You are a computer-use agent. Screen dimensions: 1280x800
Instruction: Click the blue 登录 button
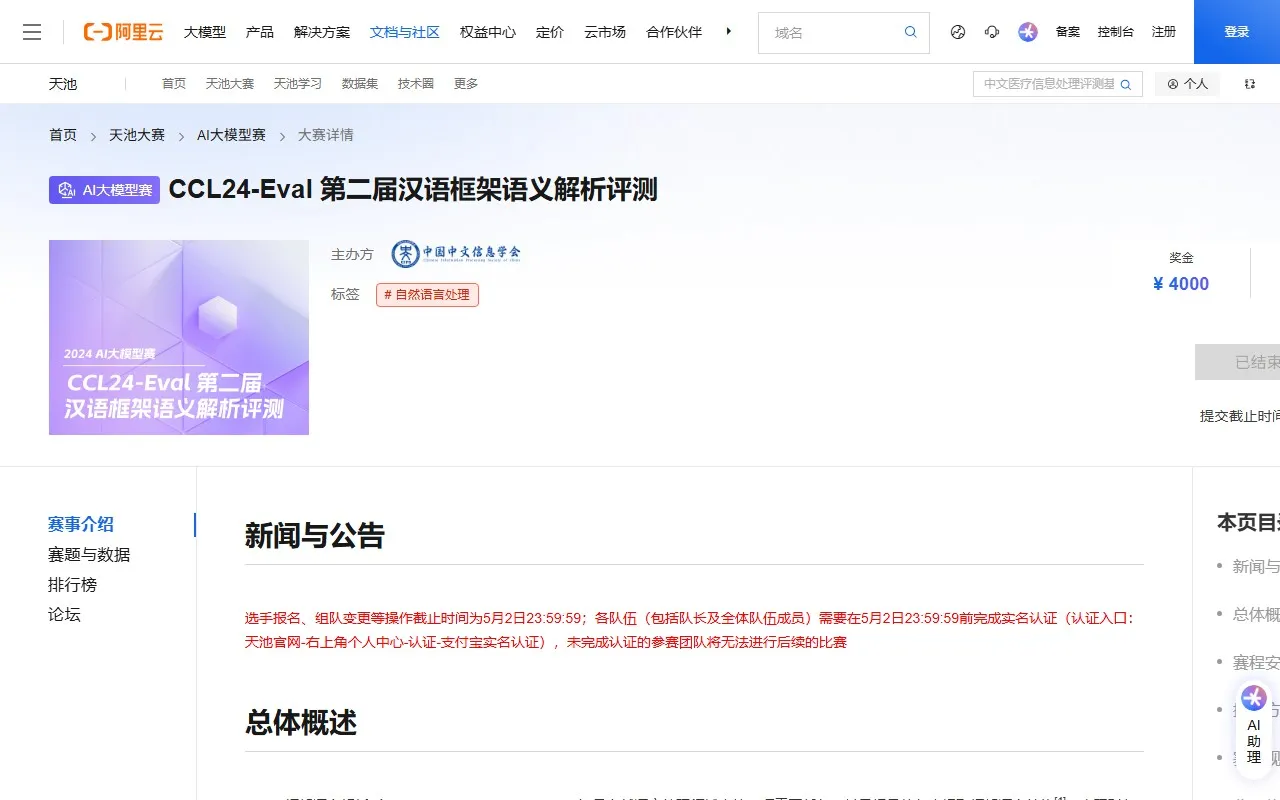(x=1236, y=31)
